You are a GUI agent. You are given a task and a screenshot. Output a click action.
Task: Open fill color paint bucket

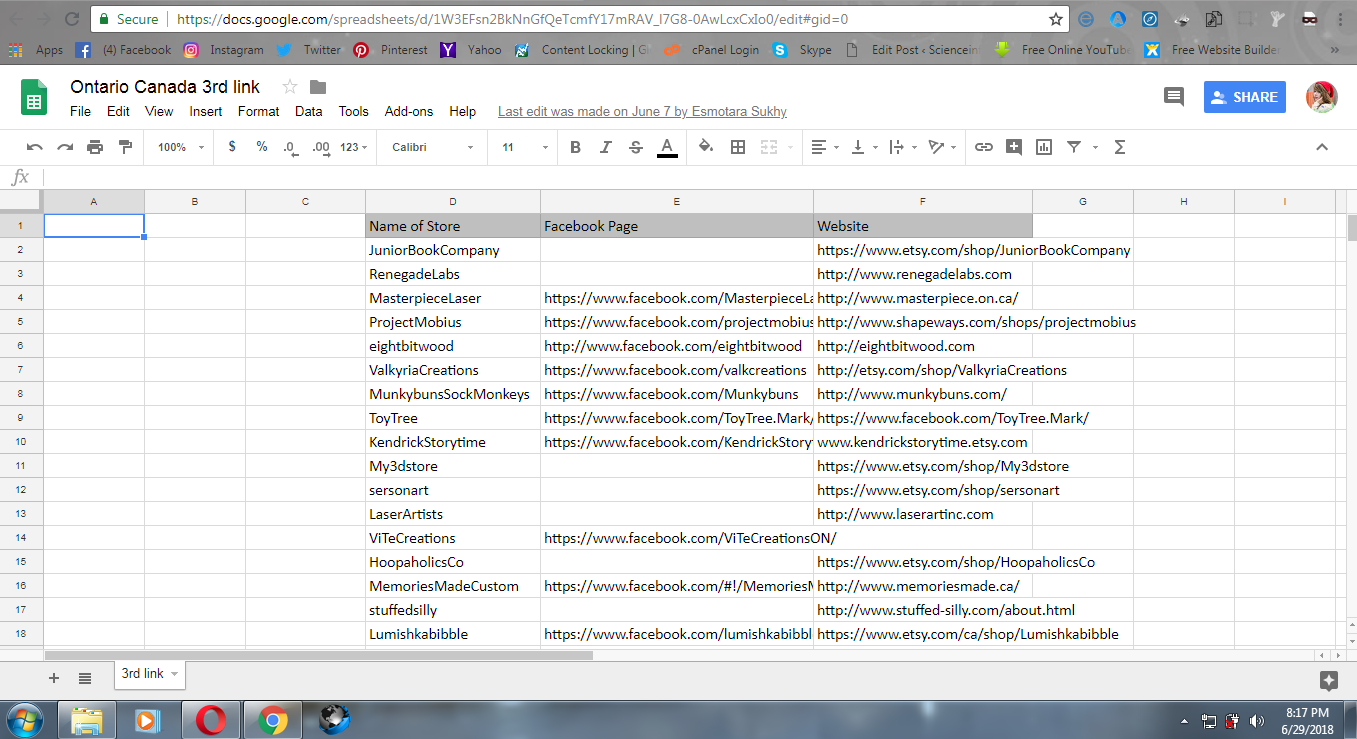pyautogui.click(x=706, y=147)
